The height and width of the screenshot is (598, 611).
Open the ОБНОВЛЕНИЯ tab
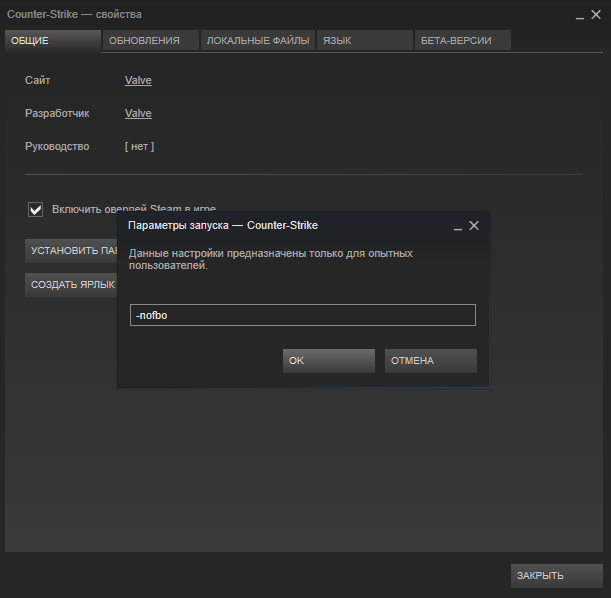click(151, 41)
